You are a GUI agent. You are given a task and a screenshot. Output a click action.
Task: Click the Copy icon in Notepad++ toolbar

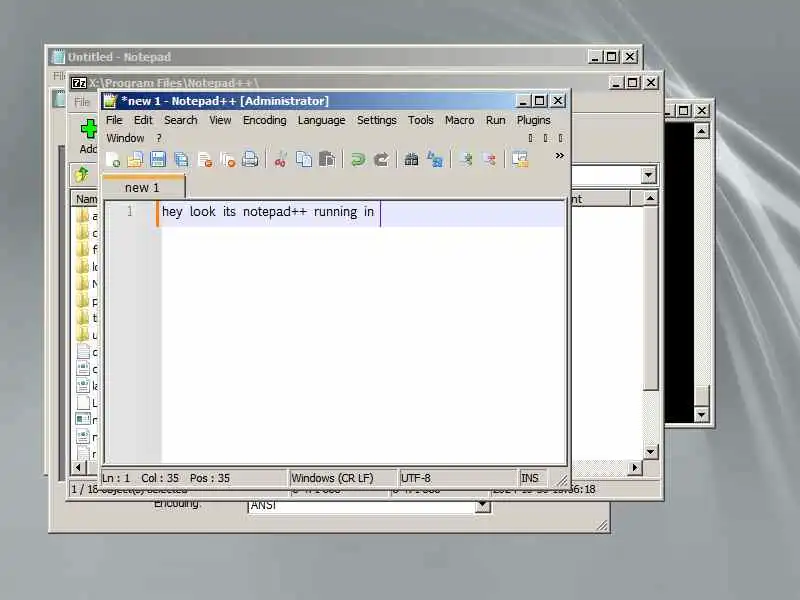(x=304, y=160)
